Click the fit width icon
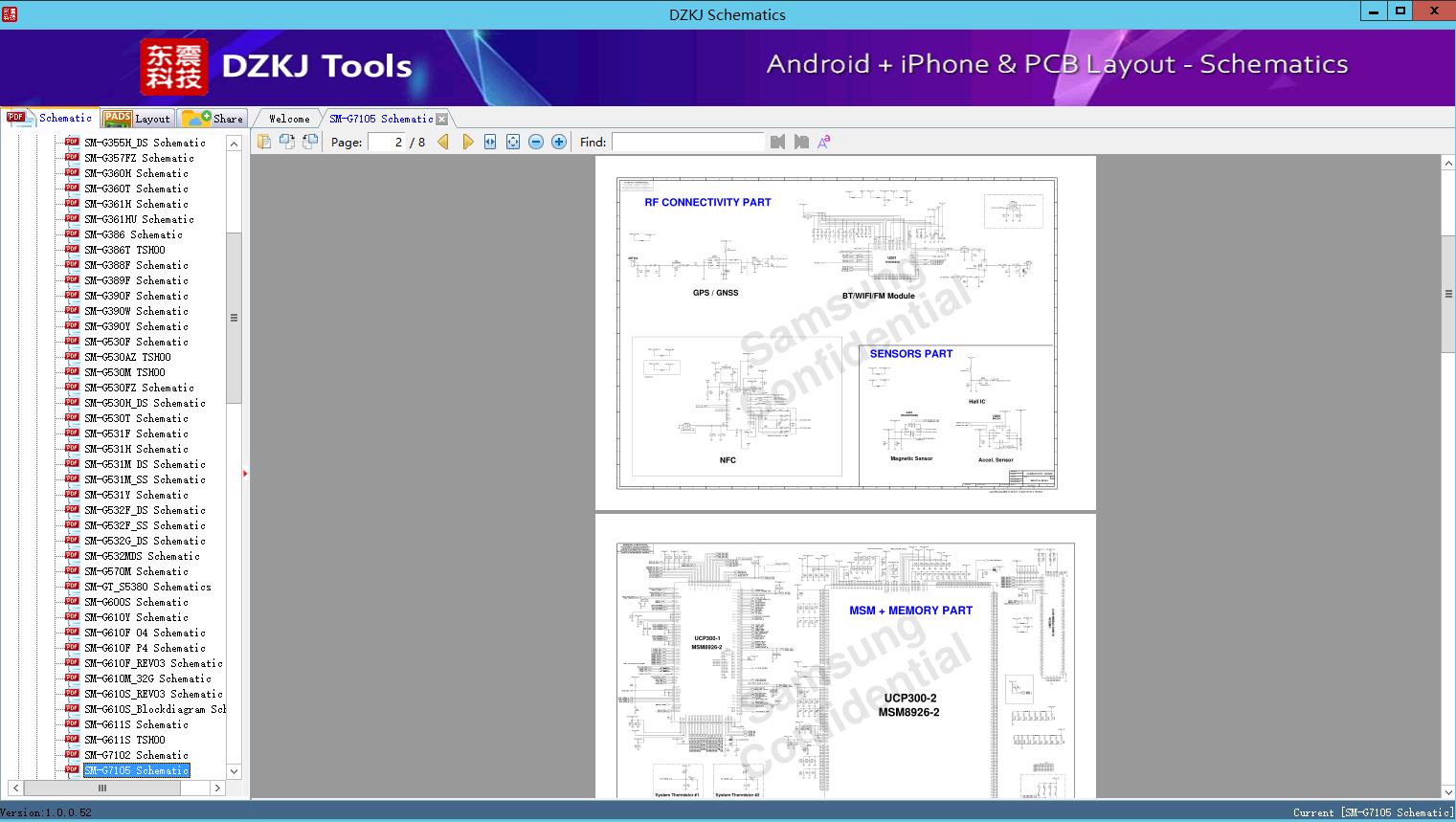The image size is (1456, 822). 490,142
